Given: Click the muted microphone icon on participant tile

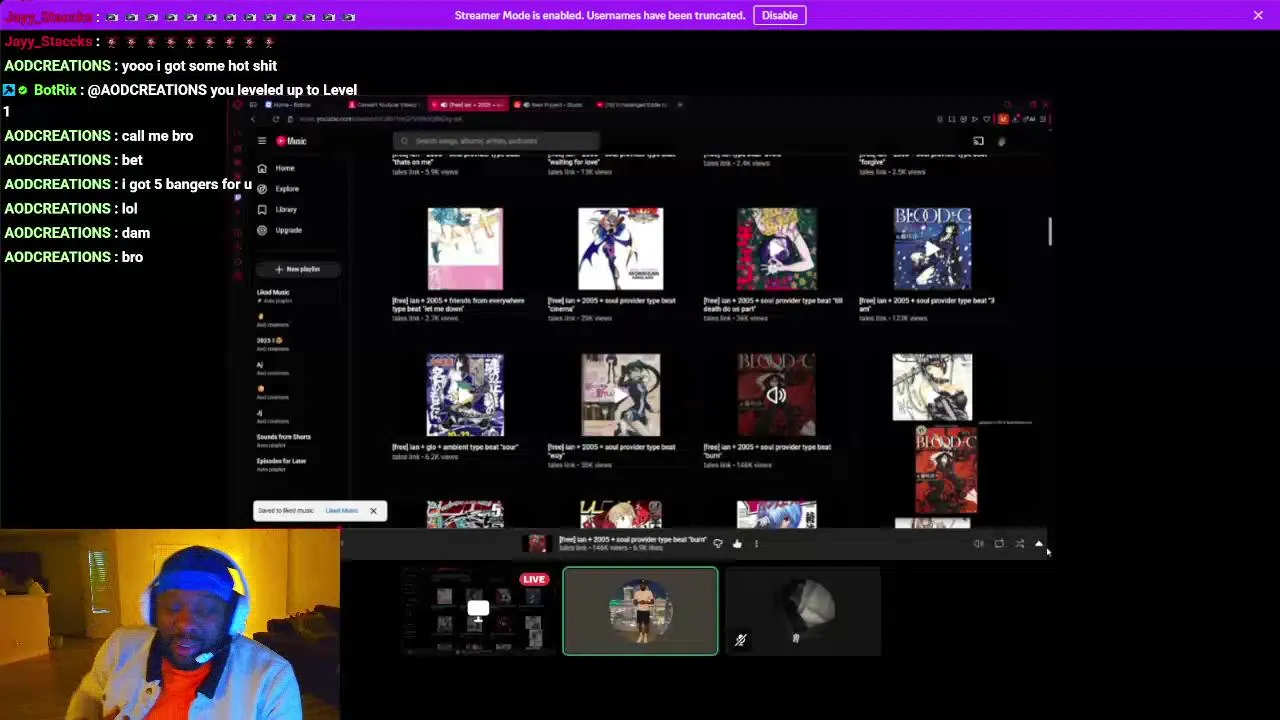Looking at the screenshot, I should pos(741,640).
